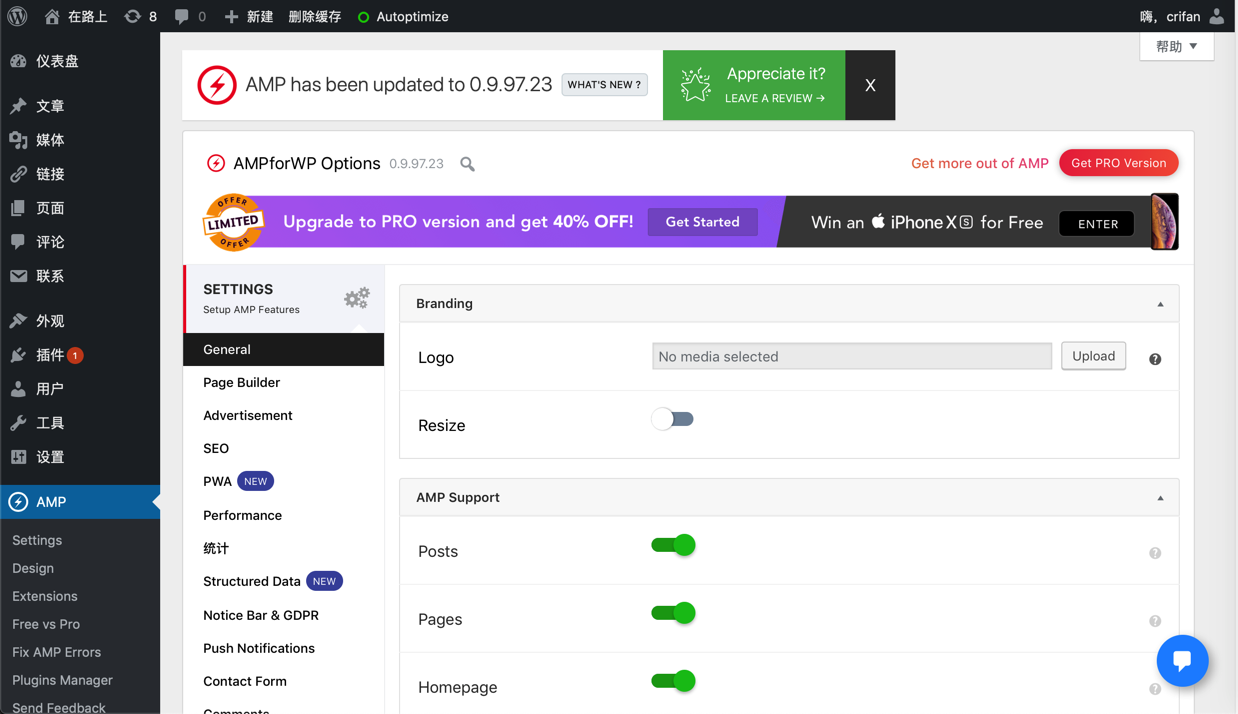Open 媒体 media icon in sidebar
1238x714 pixels.
[x=18, y=140]
